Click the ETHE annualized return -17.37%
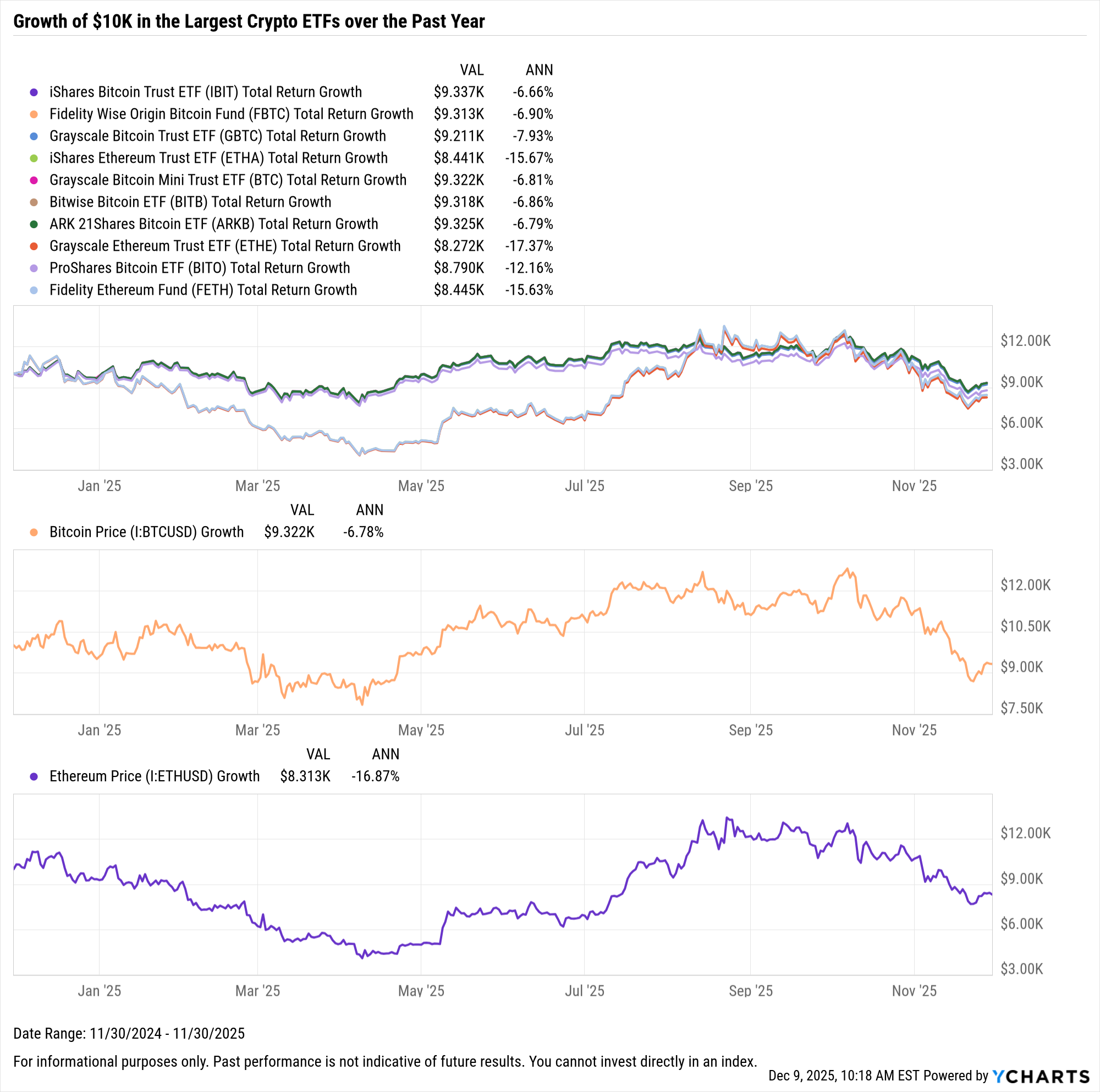Viewport: 1100px width, 1092px height. 529,246
